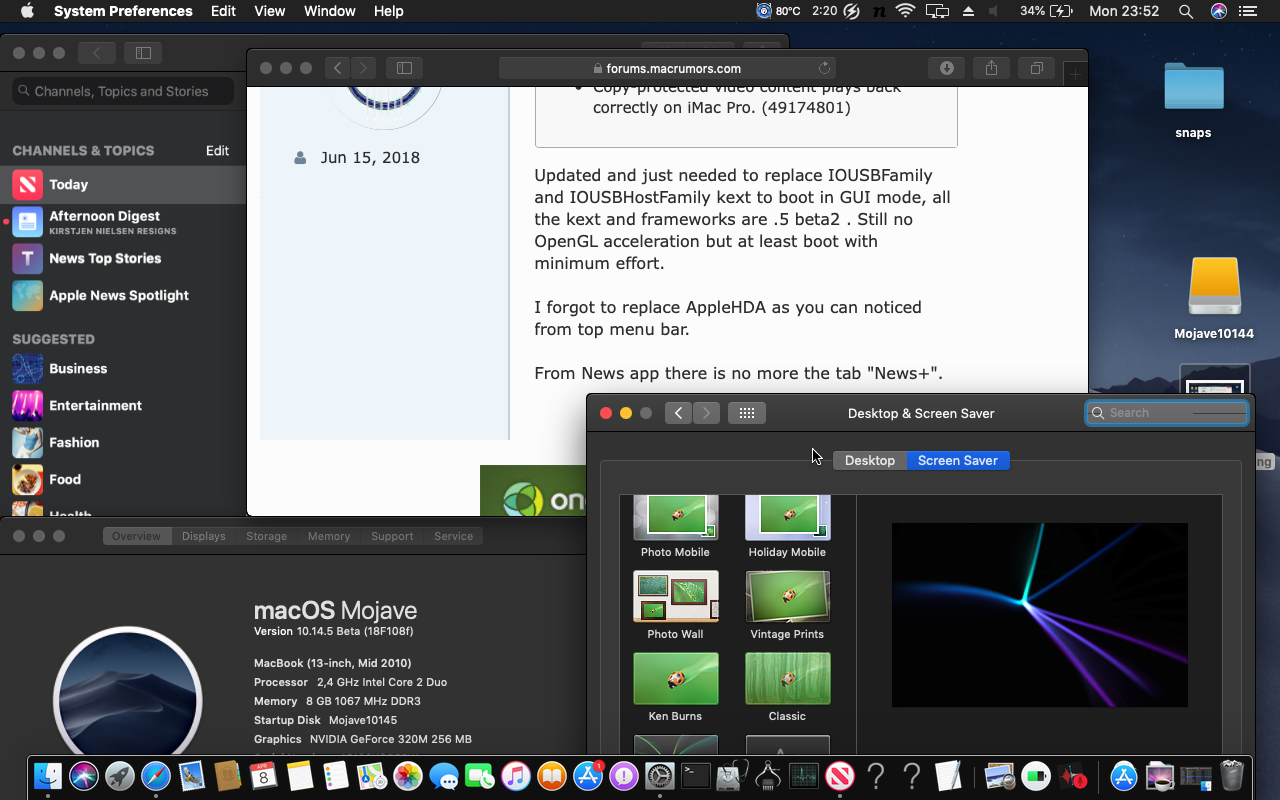Open Calendar icon in the Dock
1280x800 pixels.
point(264,776)
